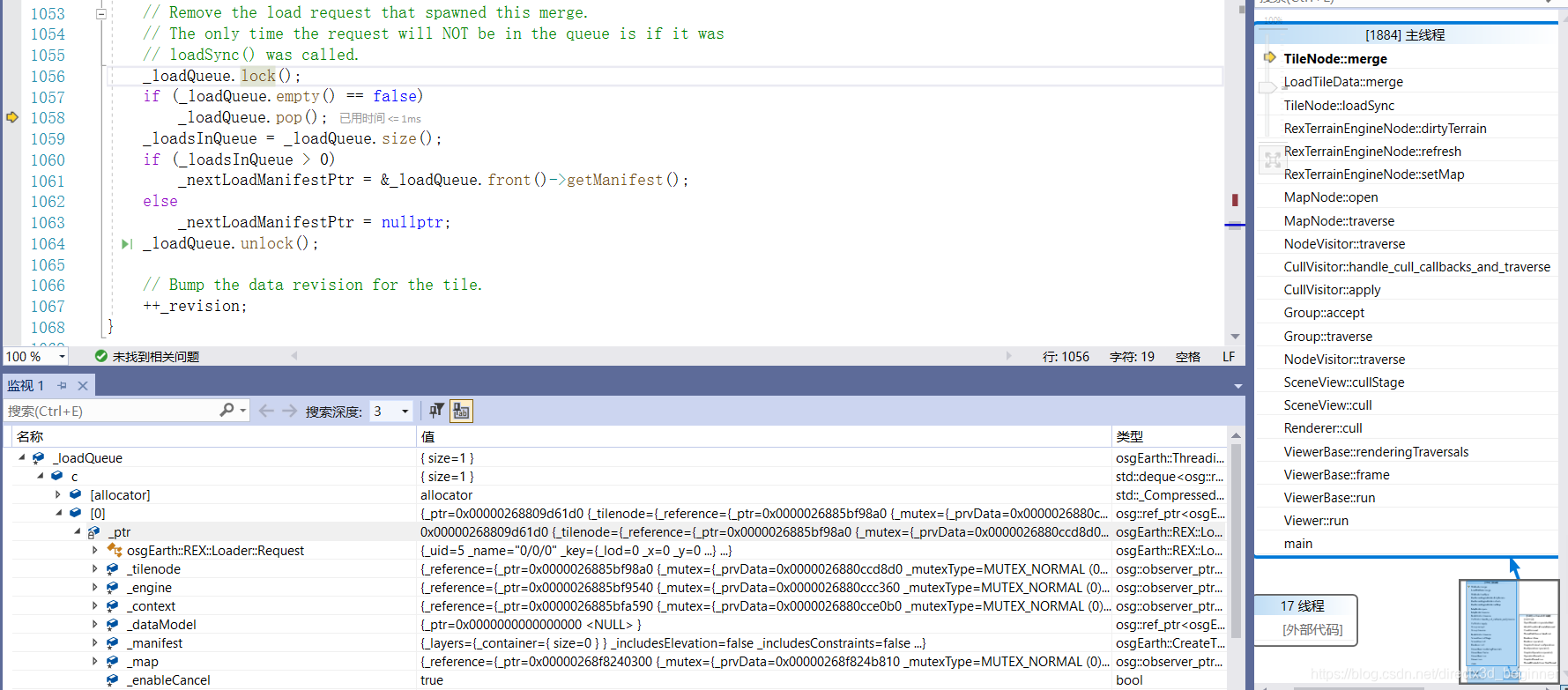1568x690 pixels.
Task: Click the code editor vertical scrollbar down arrow
Action: coord(1235,336)
